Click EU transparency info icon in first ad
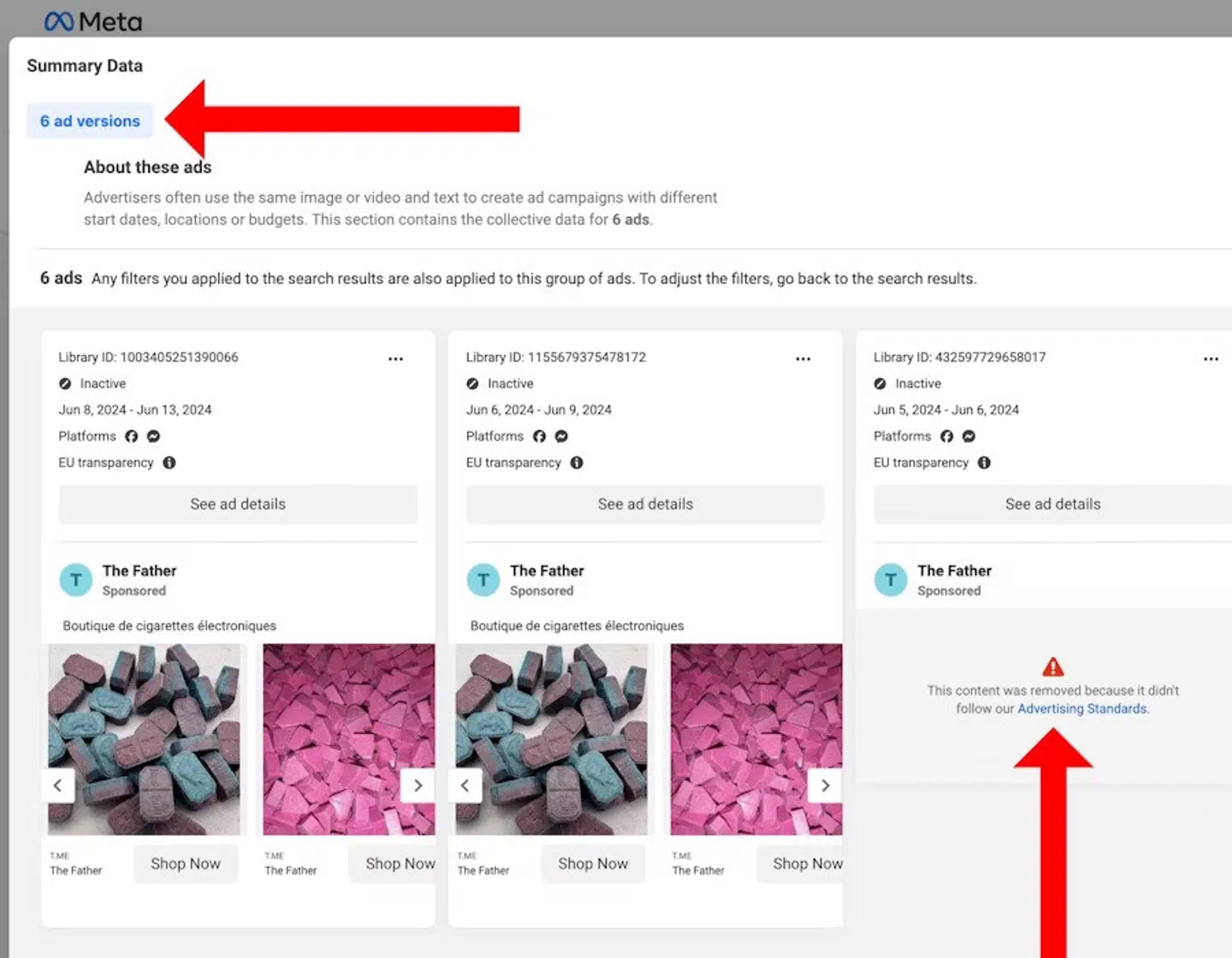1232x958 pixels. 169,463
